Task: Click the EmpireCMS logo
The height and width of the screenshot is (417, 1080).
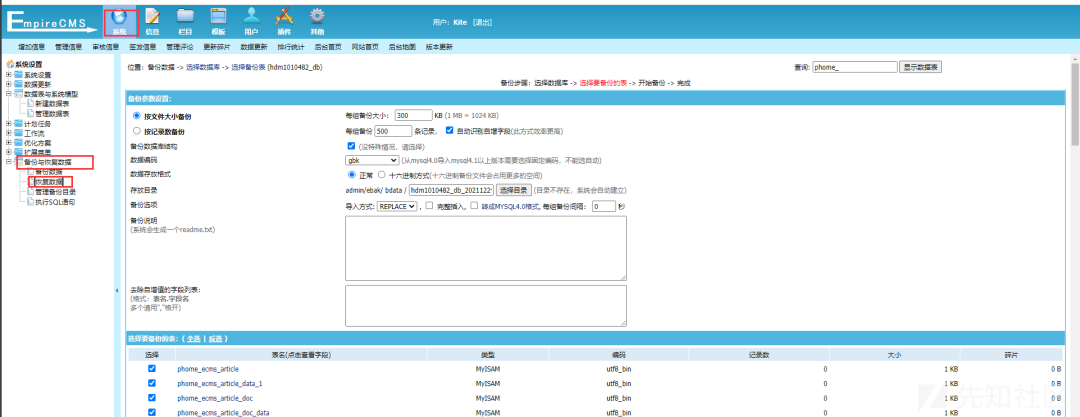Action: 52,21
